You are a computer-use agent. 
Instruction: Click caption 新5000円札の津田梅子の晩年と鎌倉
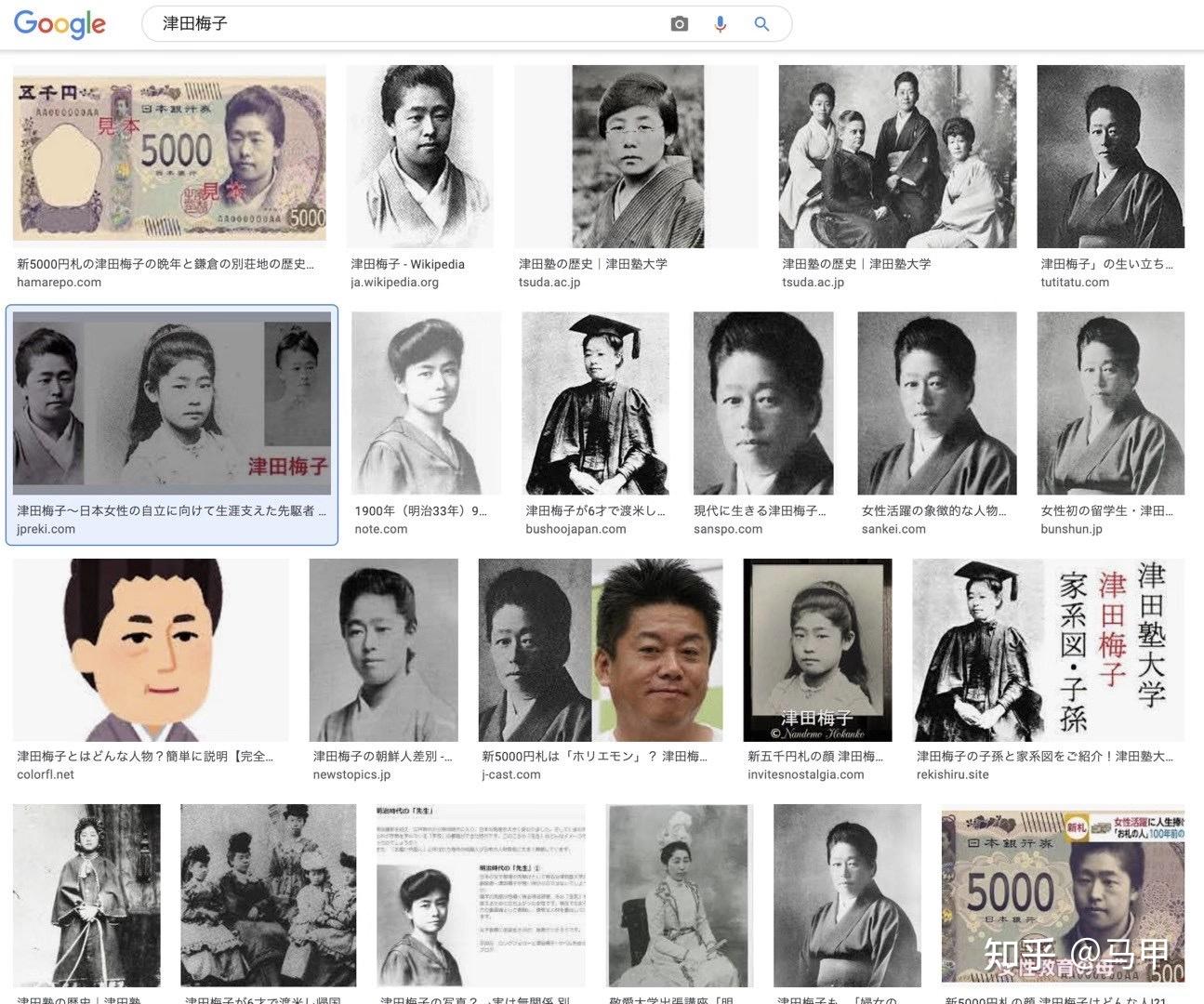click(x=165, y=264)
